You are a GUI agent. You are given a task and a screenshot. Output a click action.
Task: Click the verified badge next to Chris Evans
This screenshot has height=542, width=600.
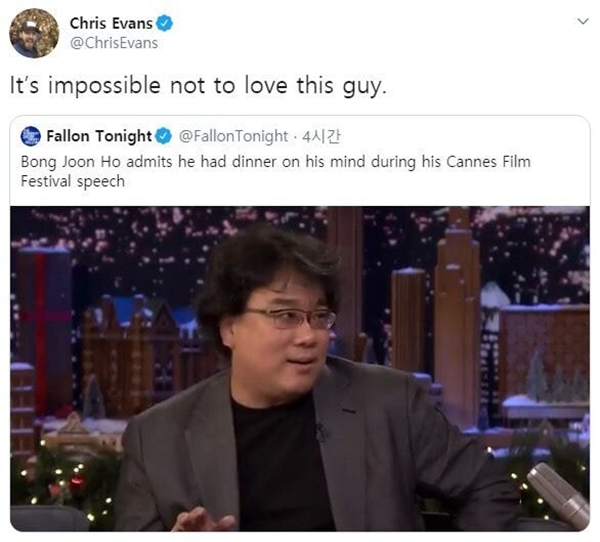(165, 23)
